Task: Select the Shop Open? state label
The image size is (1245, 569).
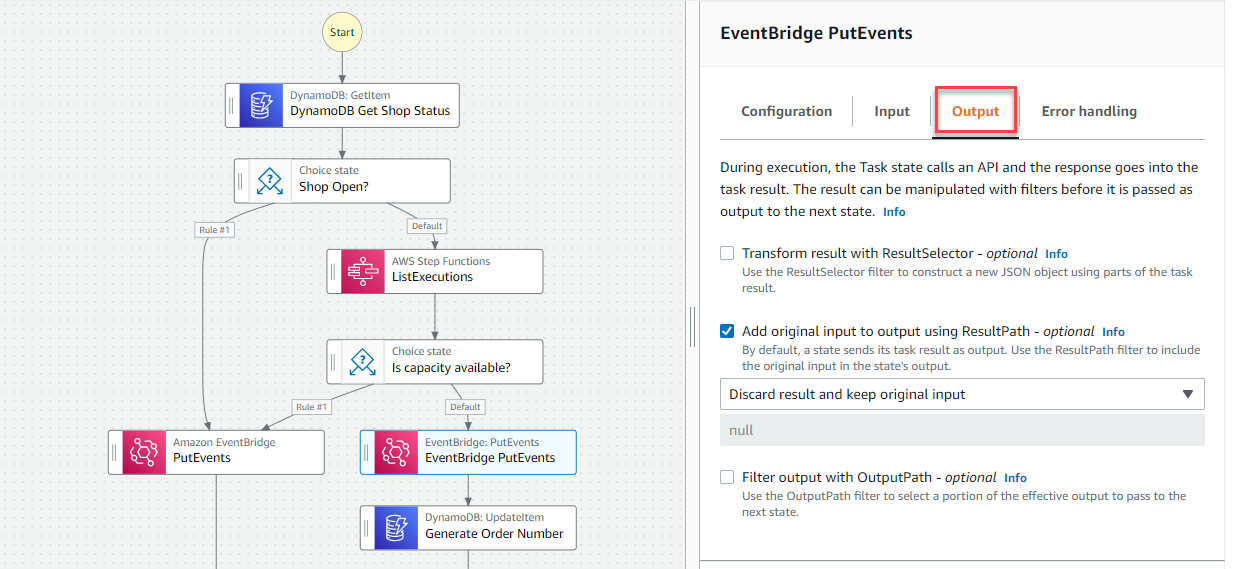Action: click(333, 187)
